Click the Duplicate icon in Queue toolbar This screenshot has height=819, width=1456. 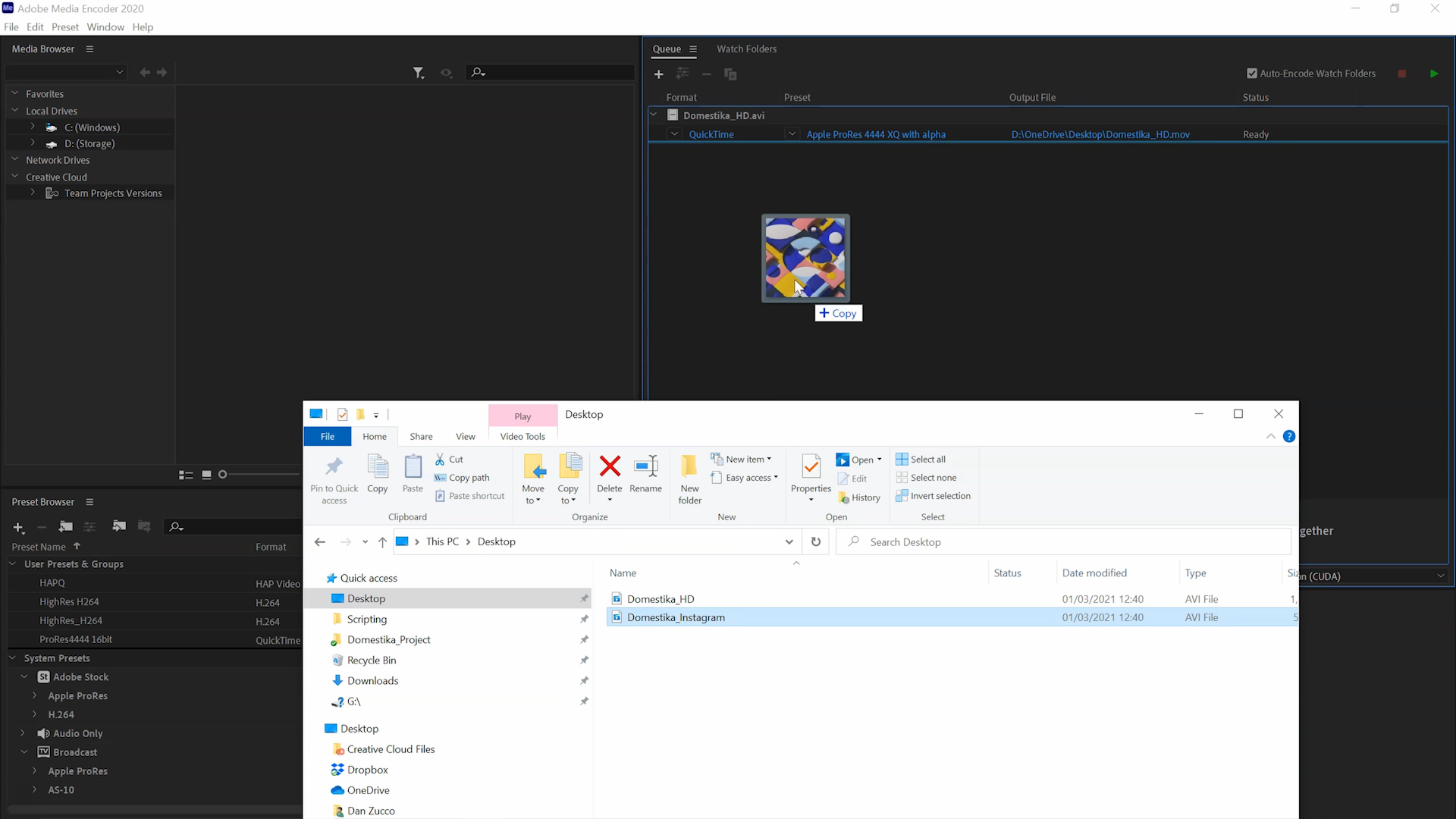click(x=730, y=74)
